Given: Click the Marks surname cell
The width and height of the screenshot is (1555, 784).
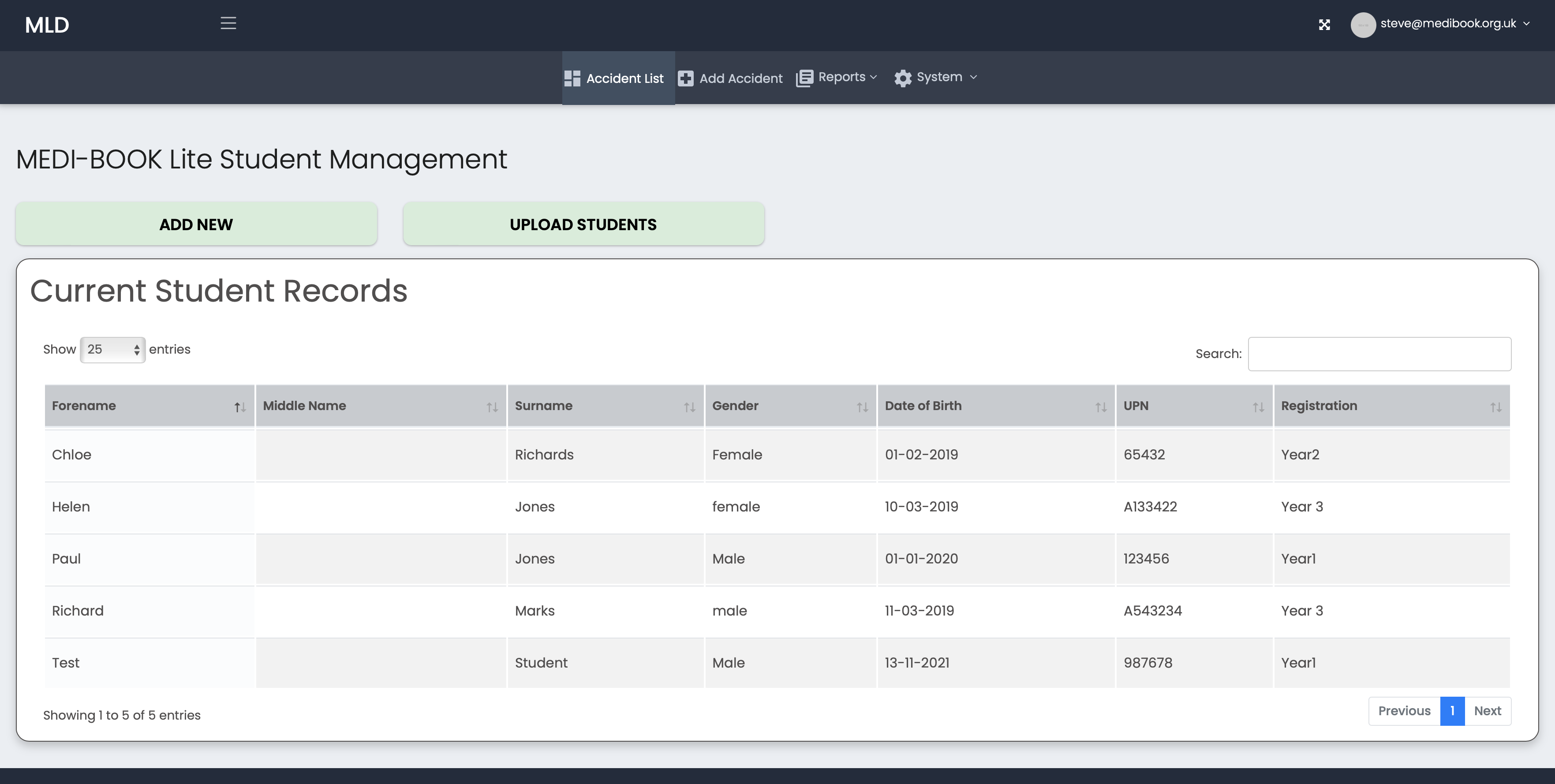Looking at the screenshot, I should click(606, 611).
